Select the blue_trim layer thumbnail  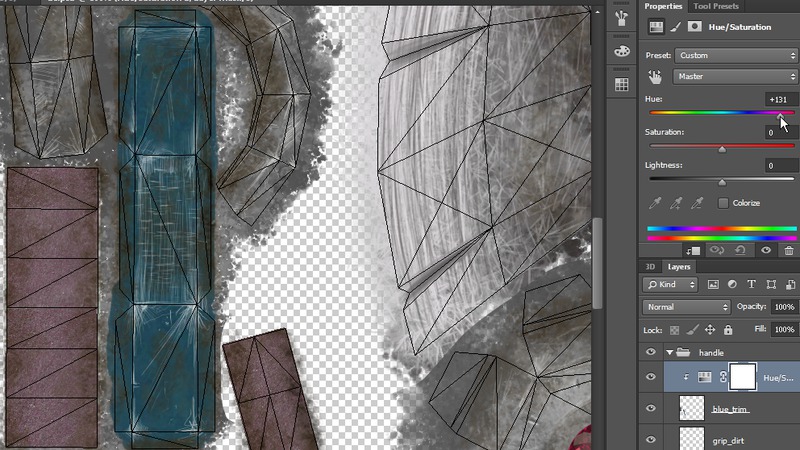click(x=692, y=408)
